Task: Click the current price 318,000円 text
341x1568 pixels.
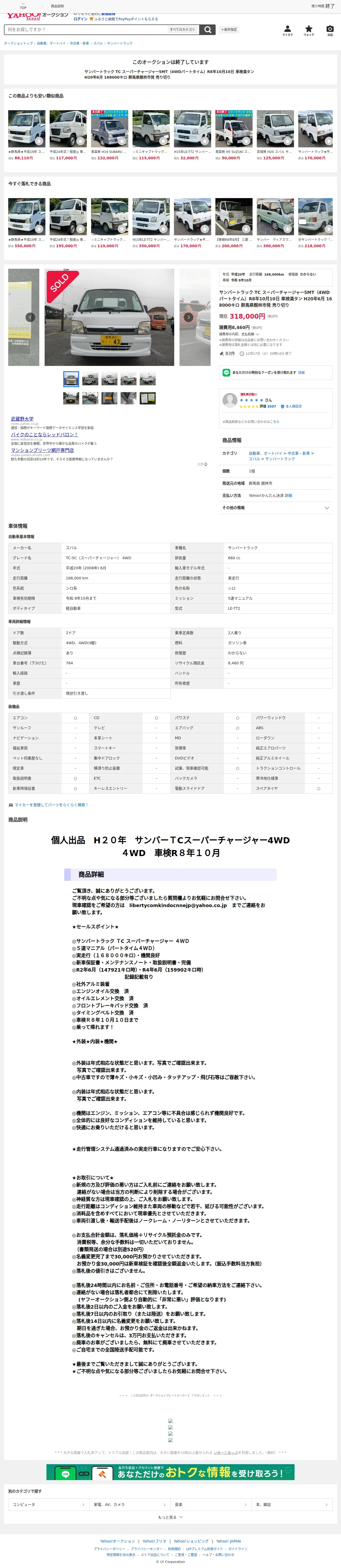Action: click(247, 317)
